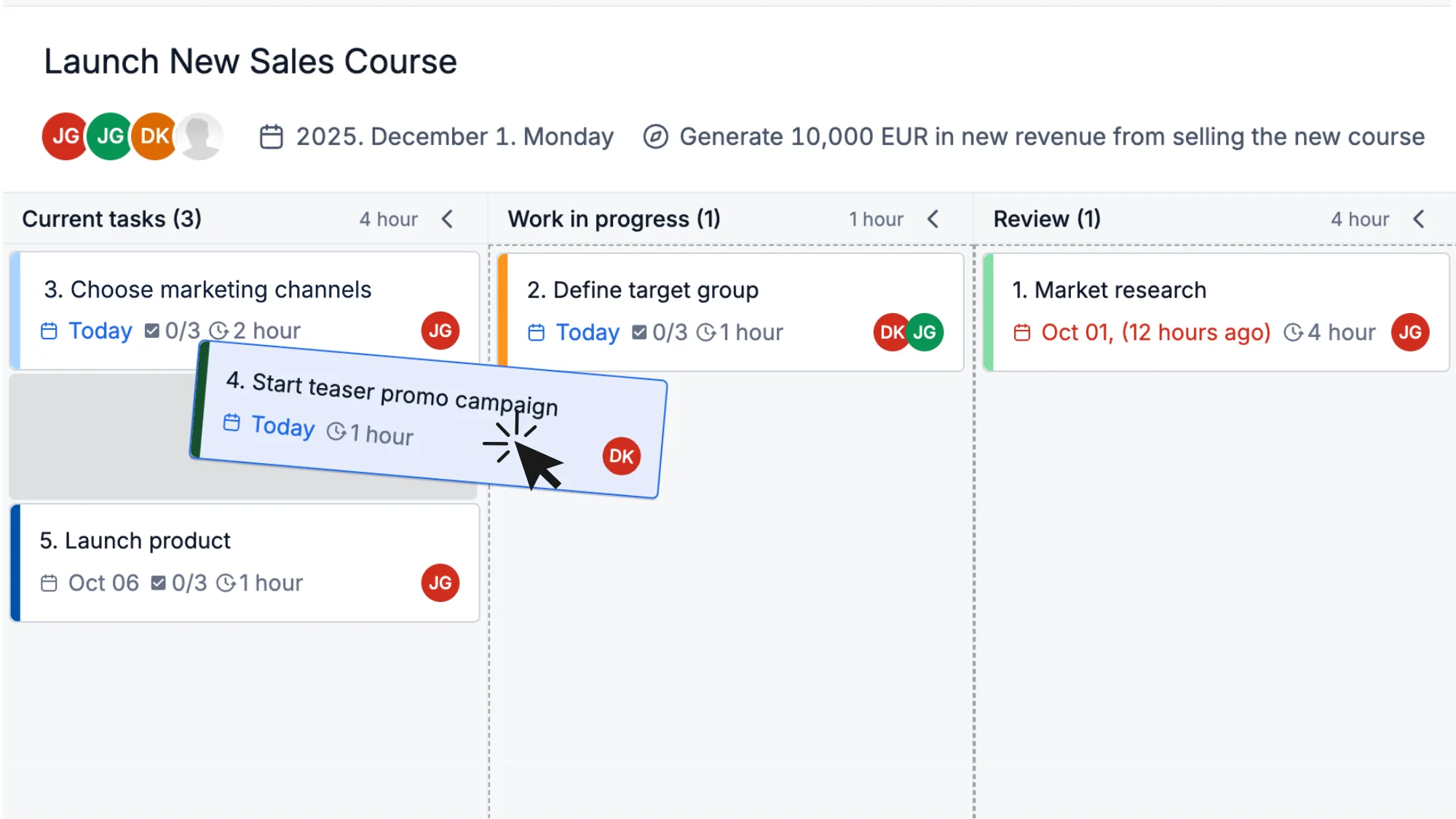This screenshot has width=1456, height=819.
Task: Click the revenue goal target icon
Action: click(x=655, y=137)
